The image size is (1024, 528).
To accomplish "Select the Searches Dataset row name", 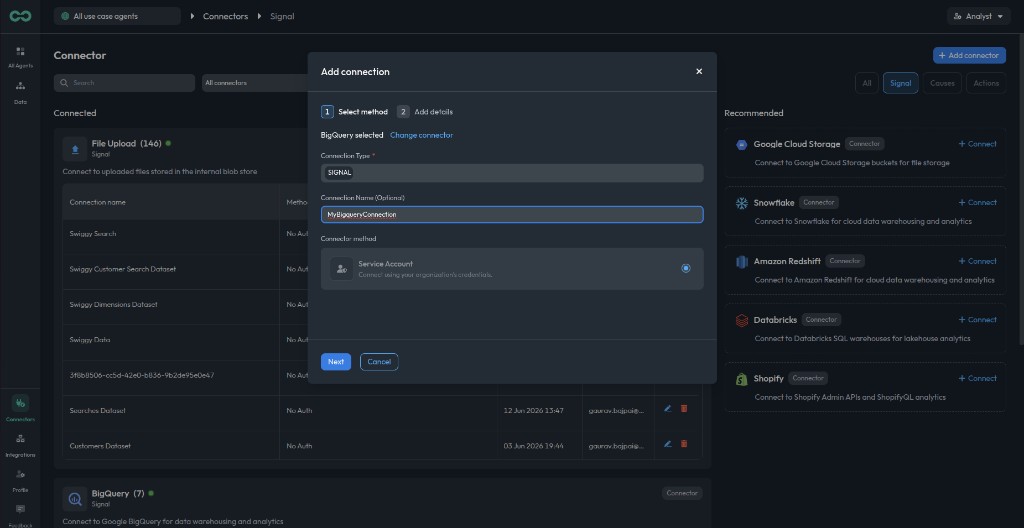I will (x=97, y=410).
